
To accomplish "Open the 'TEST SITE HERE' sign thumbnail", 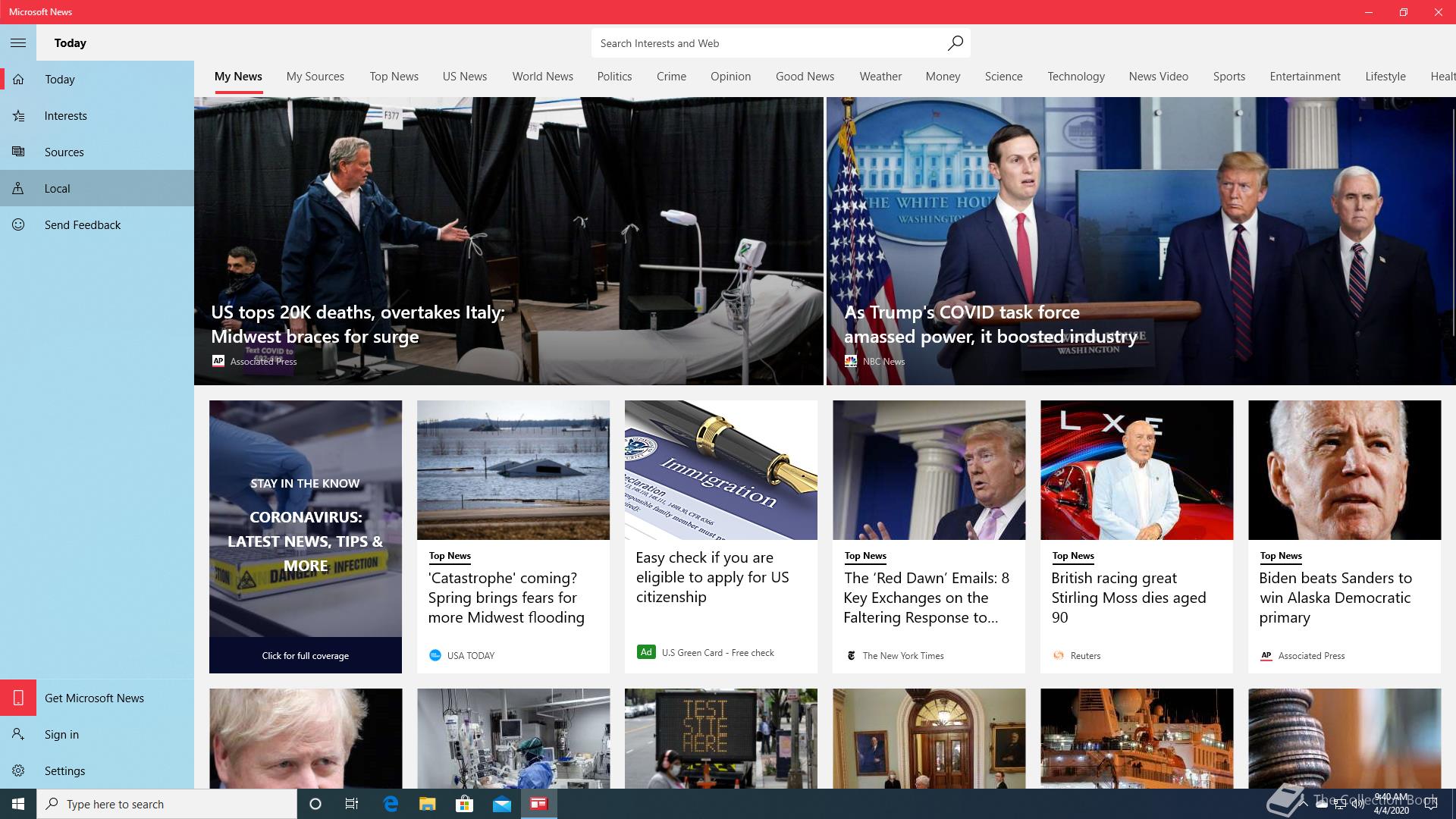I will coord(721,738).
